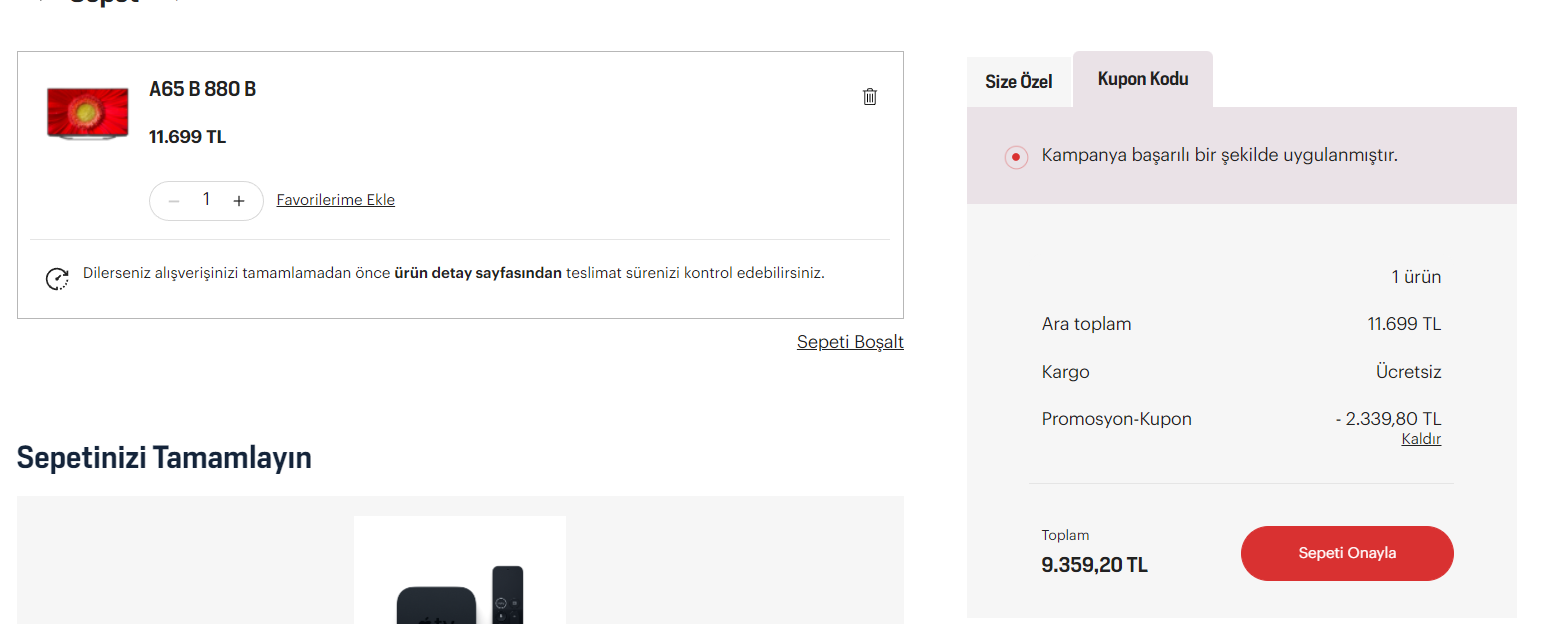
Task: Click the Kampanya başarılı campaign message
Action: pos(1220,155)
